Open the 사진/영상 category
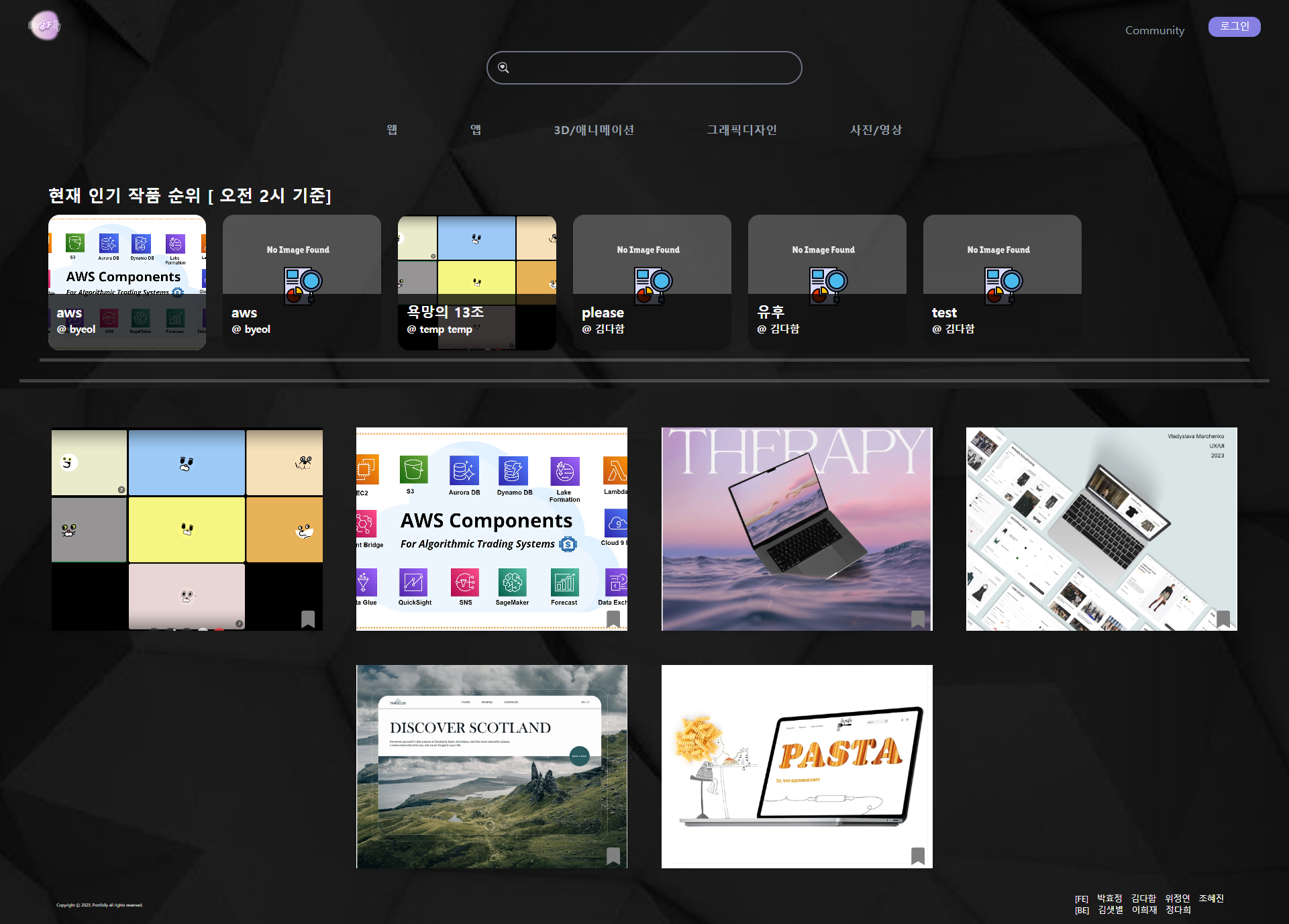Screen dimensions: 1289x924 [876, 130]
